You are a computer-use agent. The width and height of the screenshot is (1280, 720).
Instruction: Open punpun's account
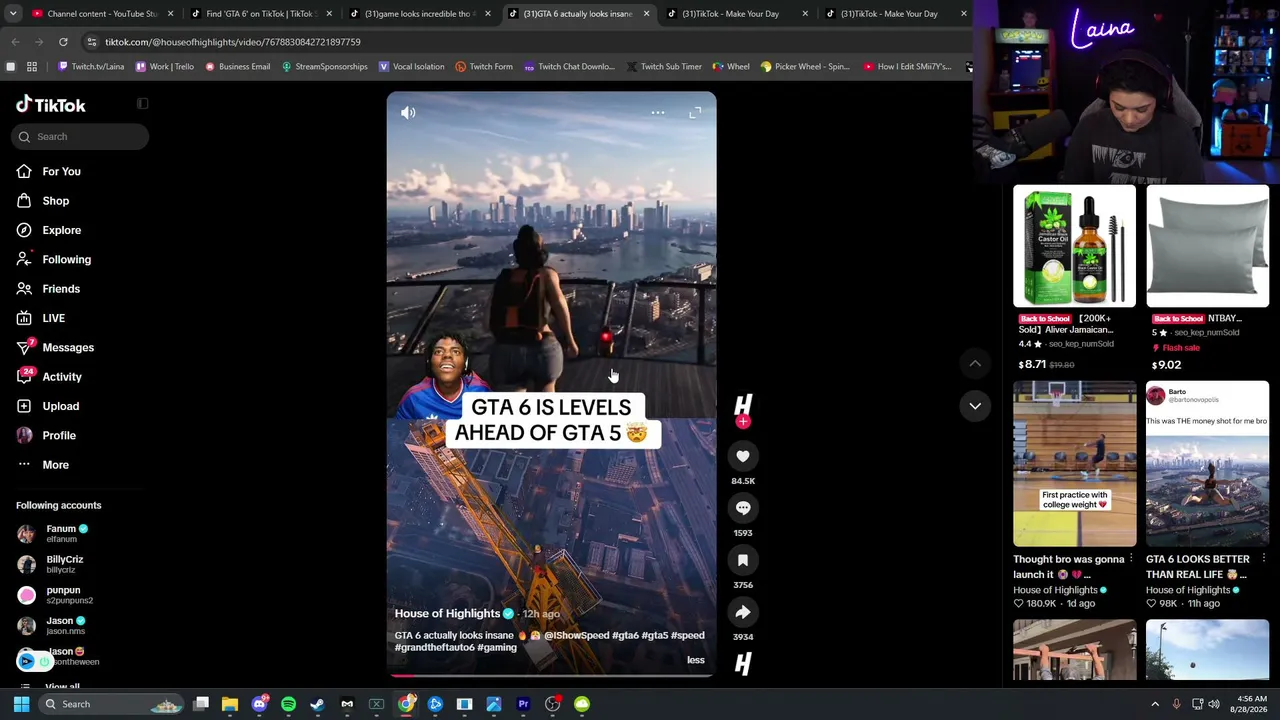pos(62,595)
